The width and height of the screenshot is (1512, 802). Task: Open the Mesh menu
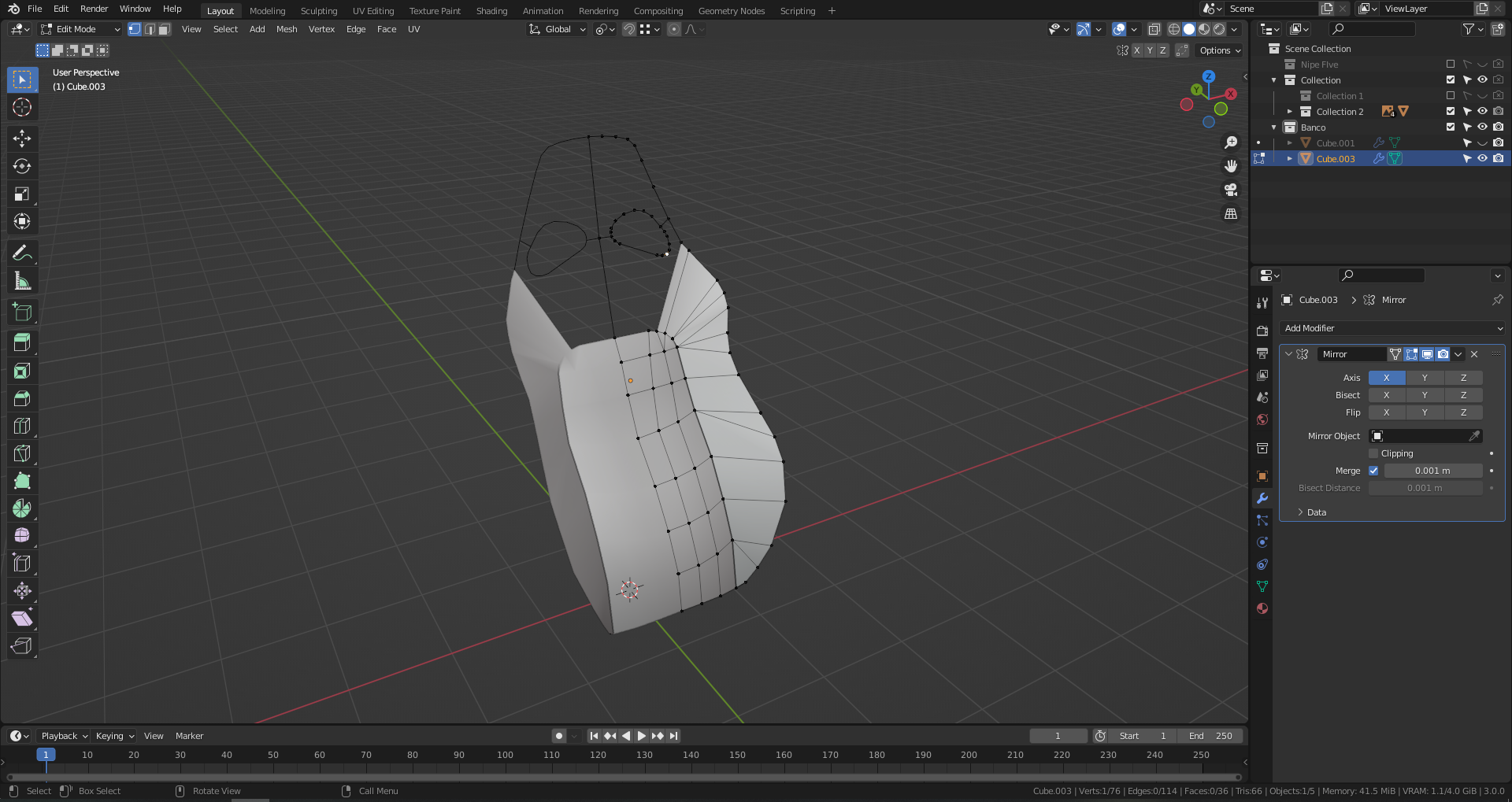[287, 29]
